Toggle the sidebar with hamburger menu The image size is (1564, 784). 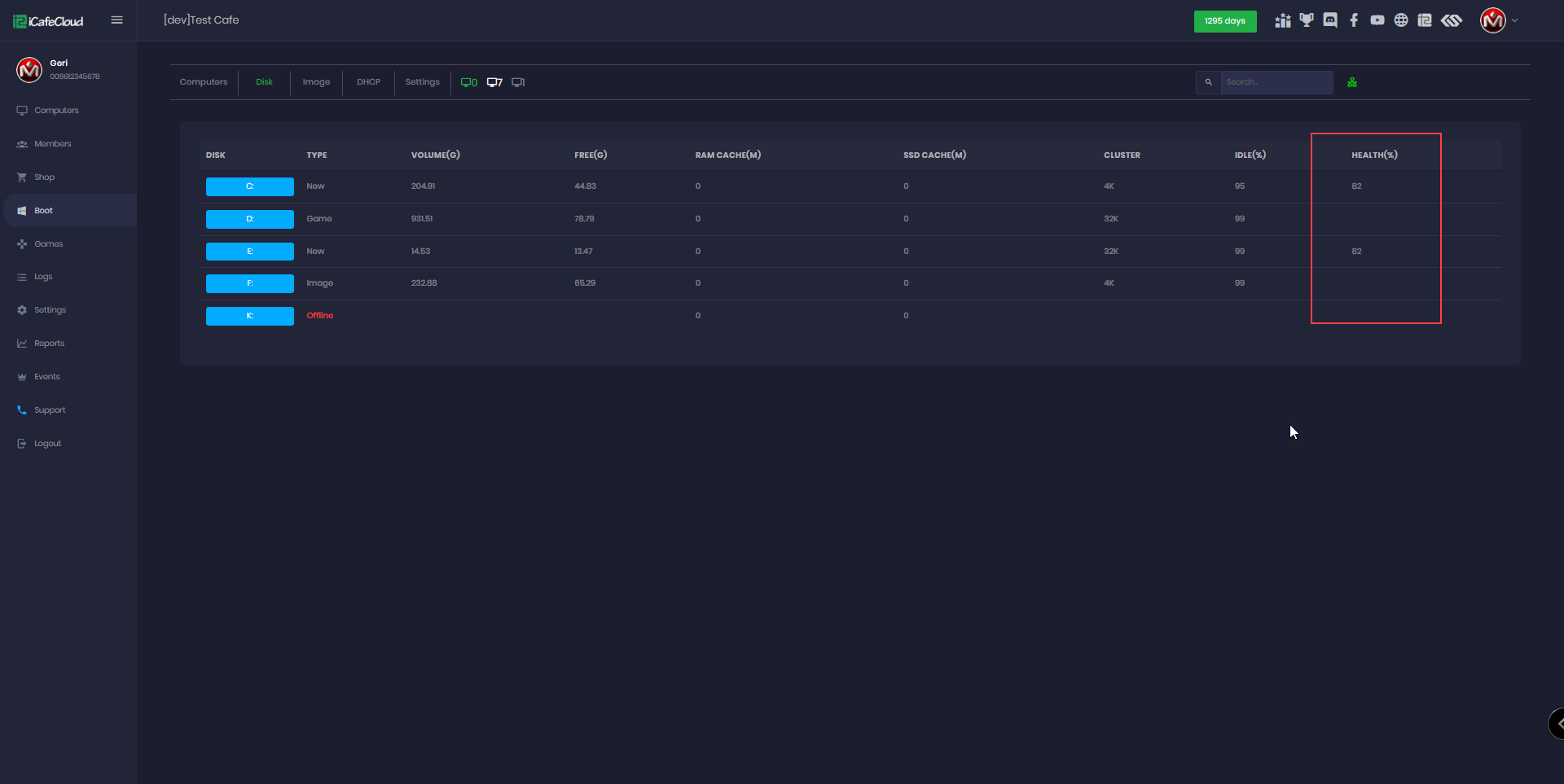pyautogui.click(x=116, y=20)
